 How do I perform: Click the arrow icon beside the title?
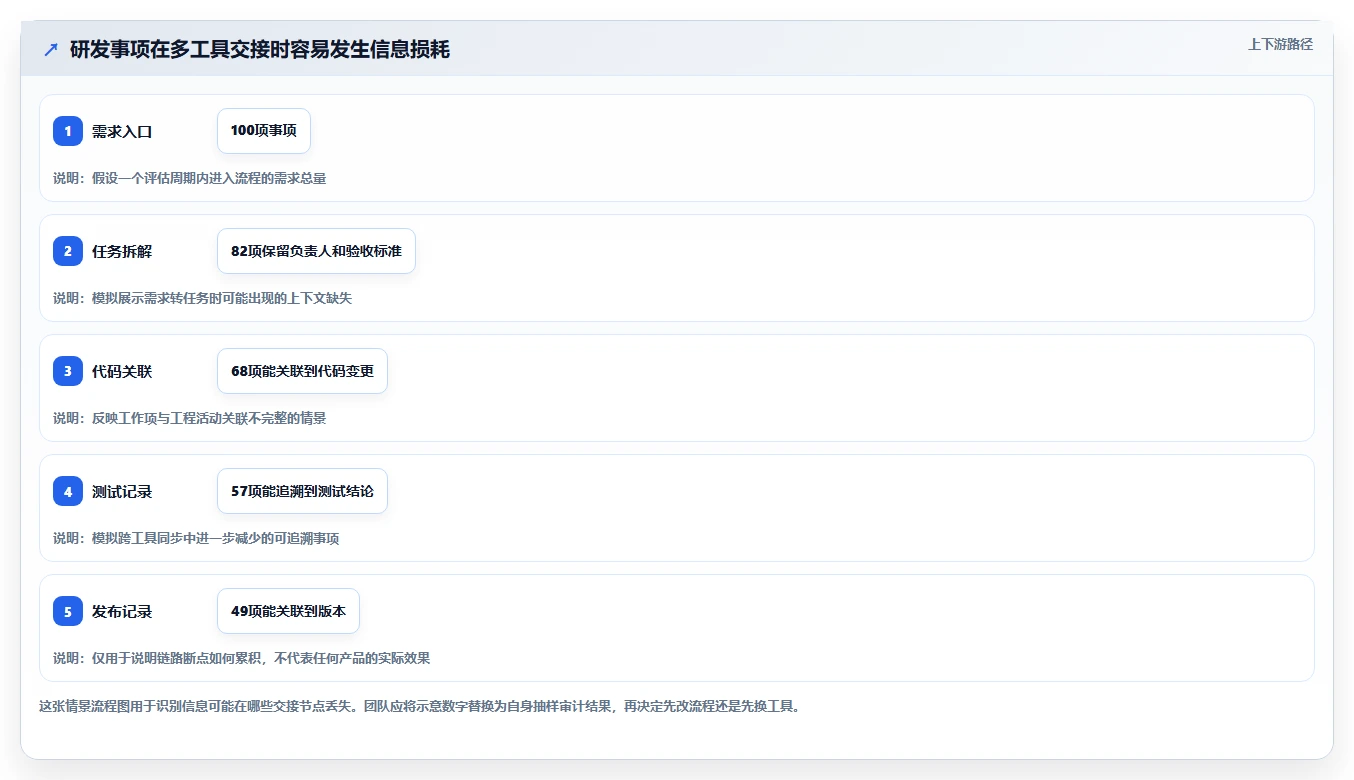(51, 50)
